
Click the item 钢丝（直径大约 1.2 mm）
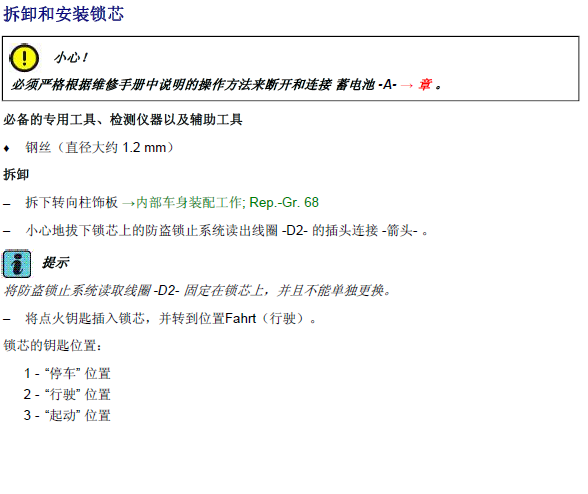click(99, 147)
